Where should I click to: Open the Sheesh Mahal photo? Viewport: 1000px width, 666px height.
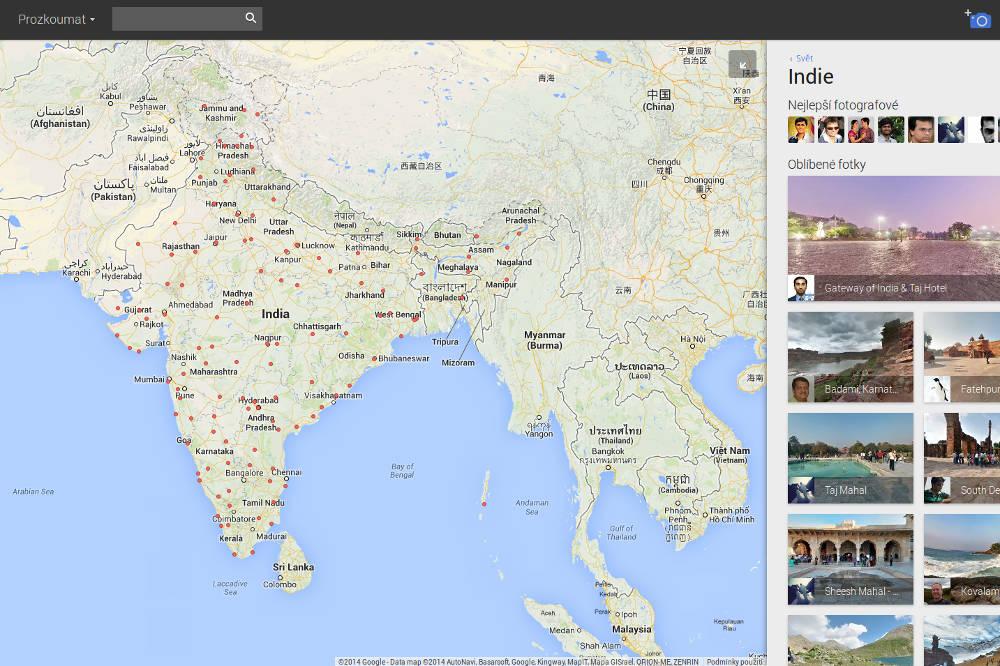coord(850,559)
